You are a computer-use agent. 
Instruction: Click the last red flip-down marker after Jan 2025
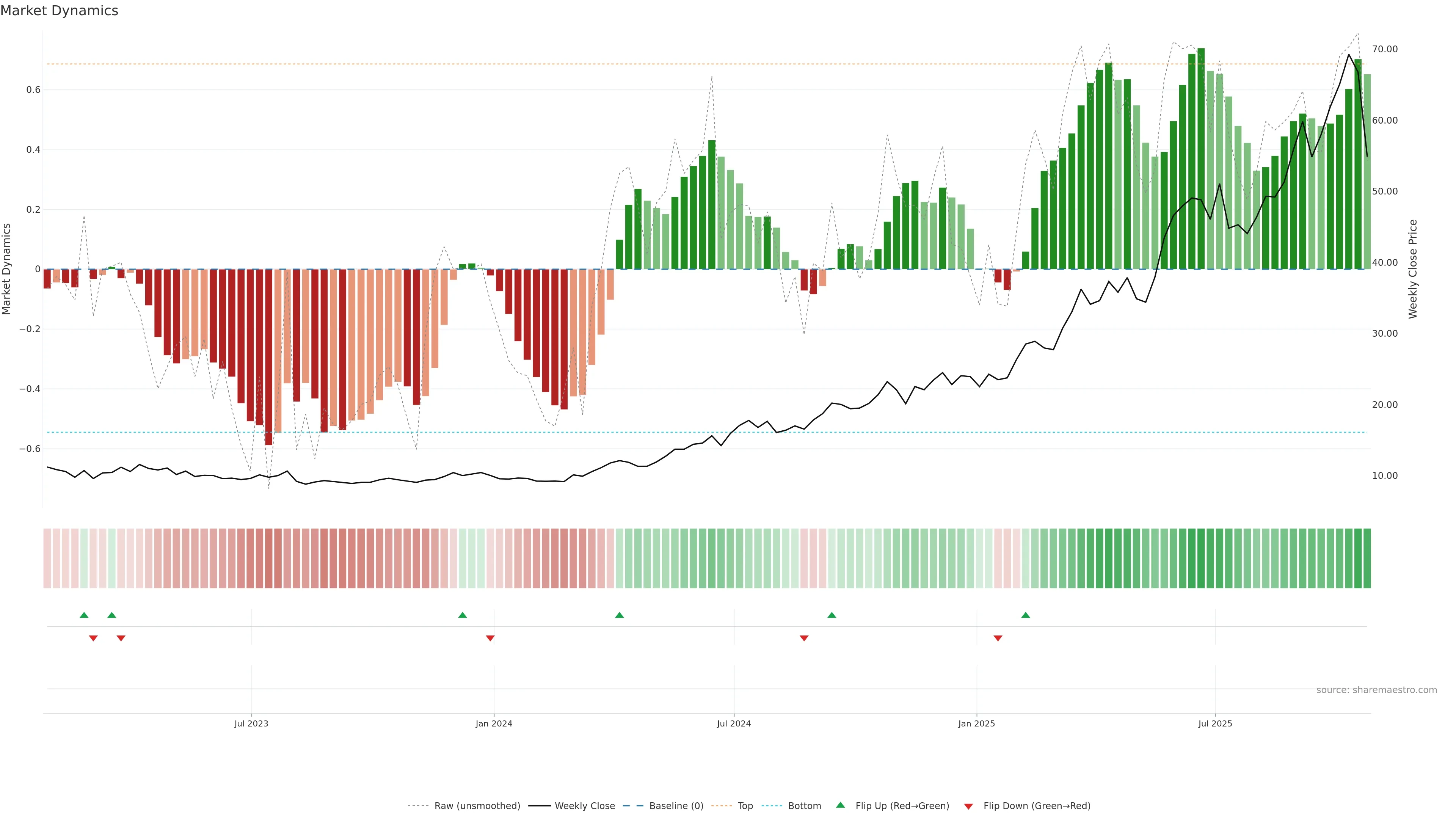[998, 638]
